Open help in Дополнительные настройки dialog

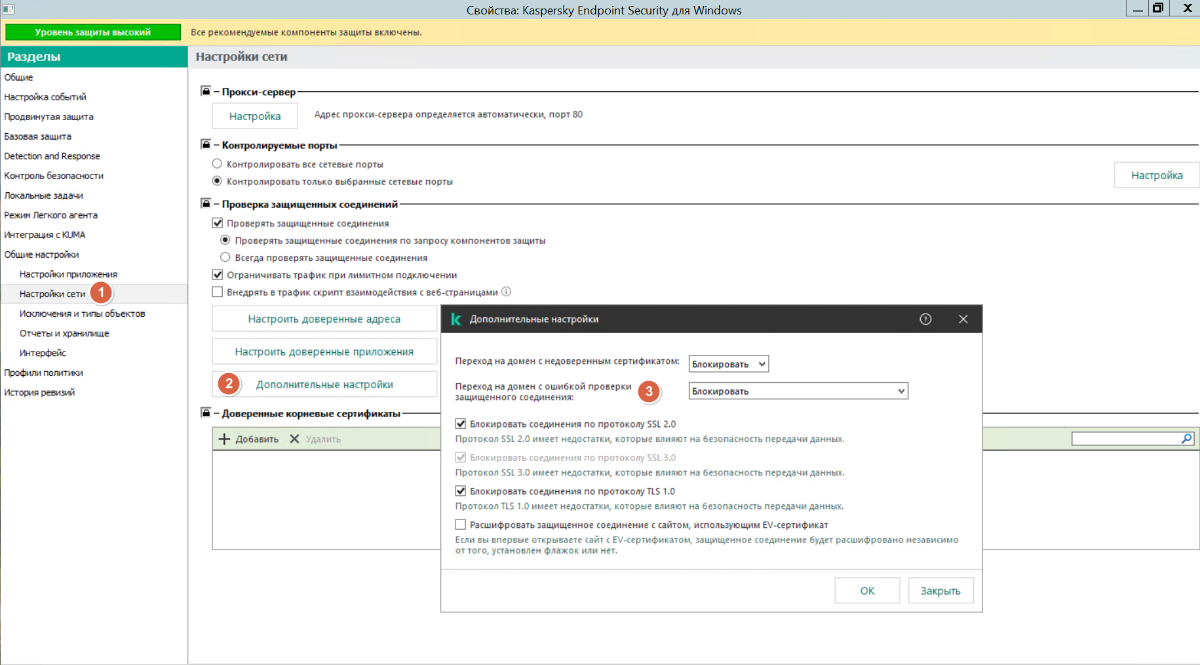pos(925,319)
